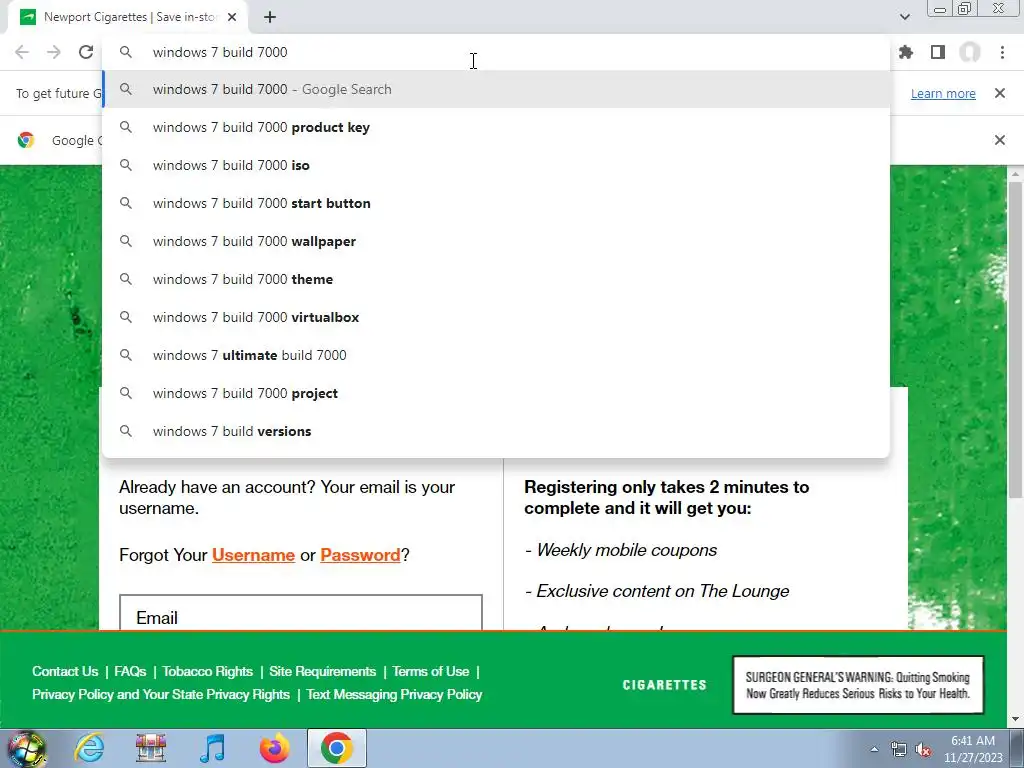Open the Extensions puzzle icon

click(906, 52)
